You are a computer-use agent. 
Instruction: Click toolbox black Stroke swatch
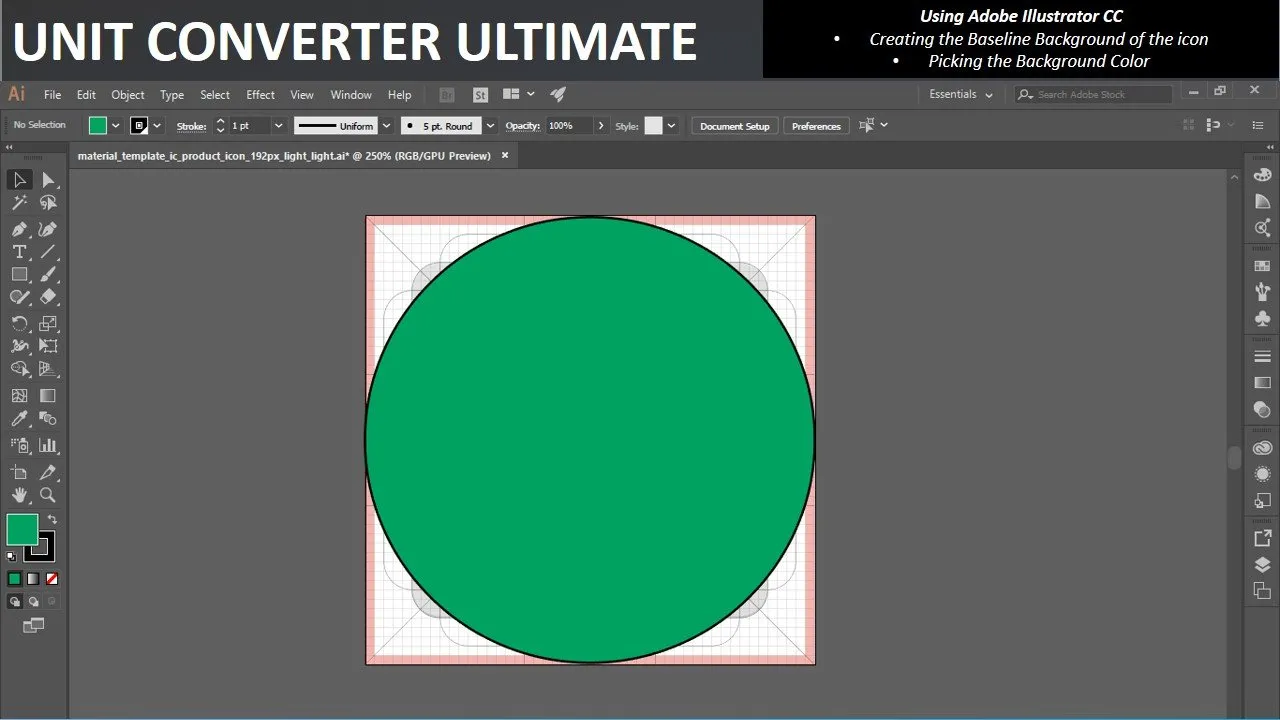(x=40, y=546)
